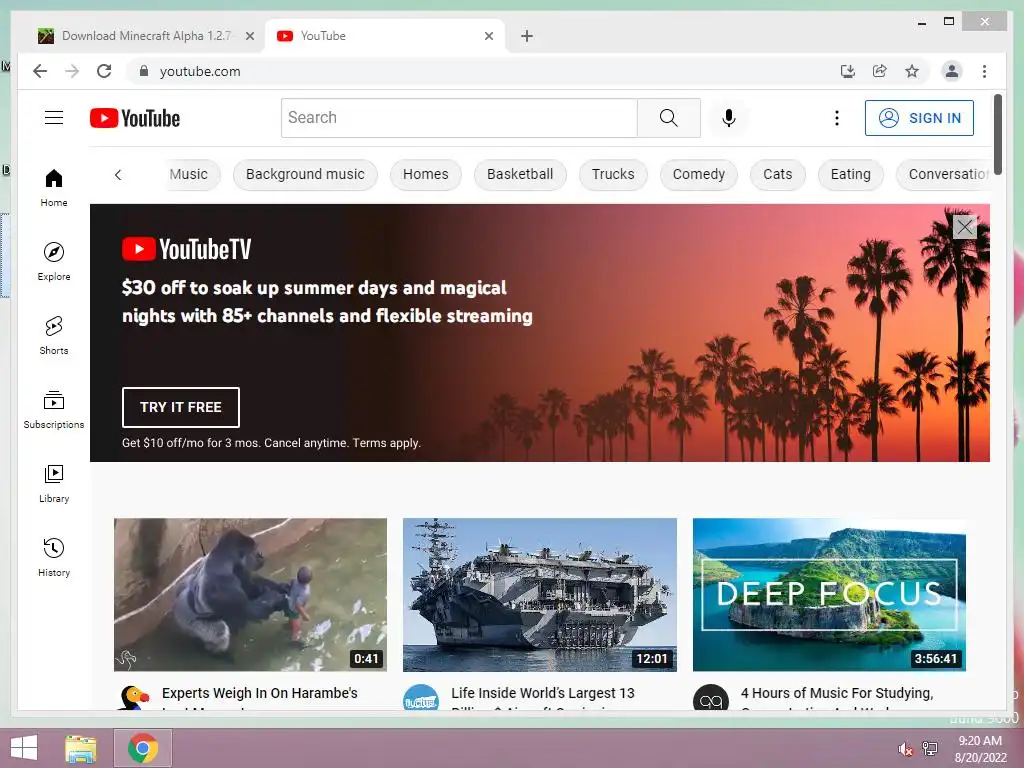
Task: Click the muted speaker tray icon
Action: tap(906, 749)
